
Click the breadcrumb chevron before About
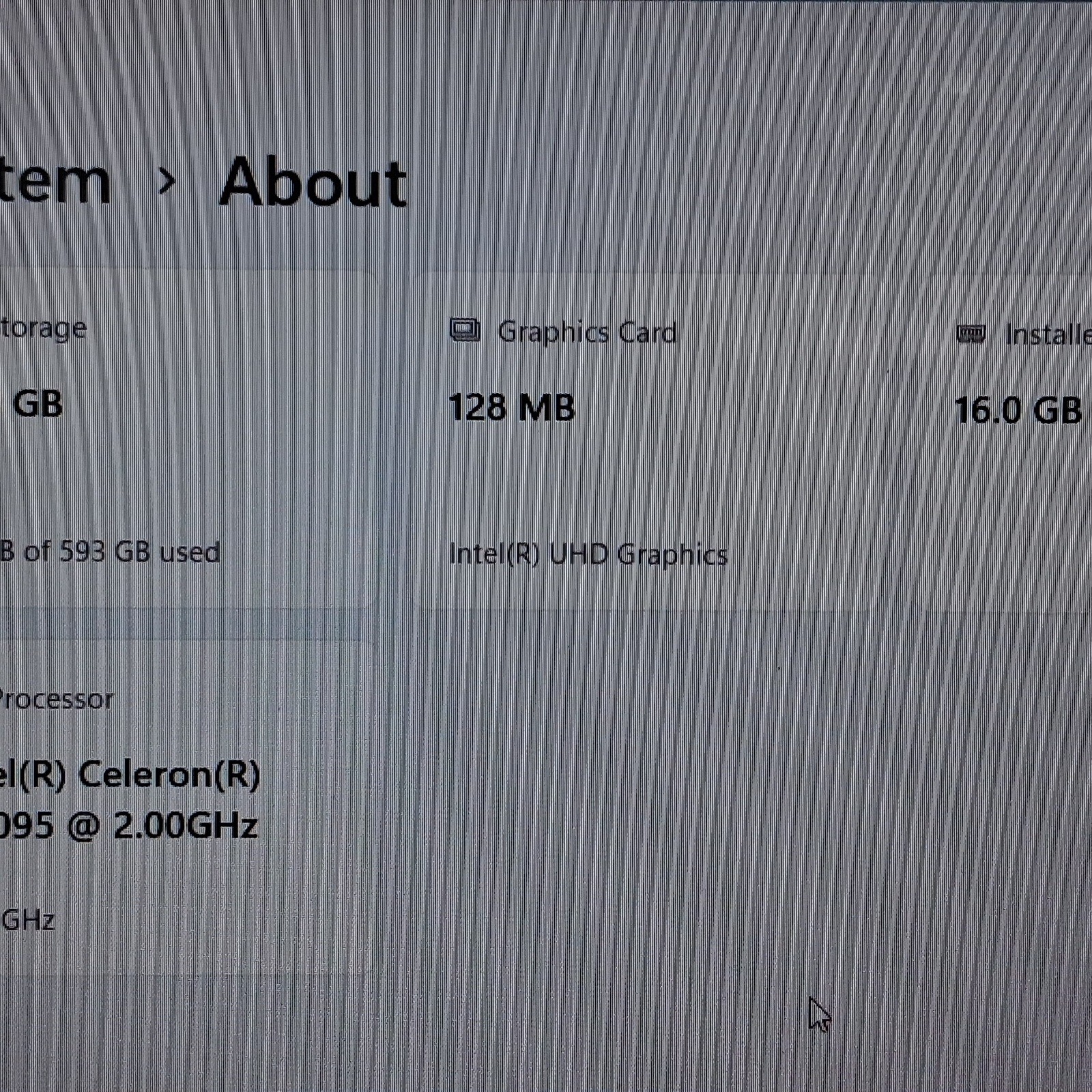click(x=166, y=182)
